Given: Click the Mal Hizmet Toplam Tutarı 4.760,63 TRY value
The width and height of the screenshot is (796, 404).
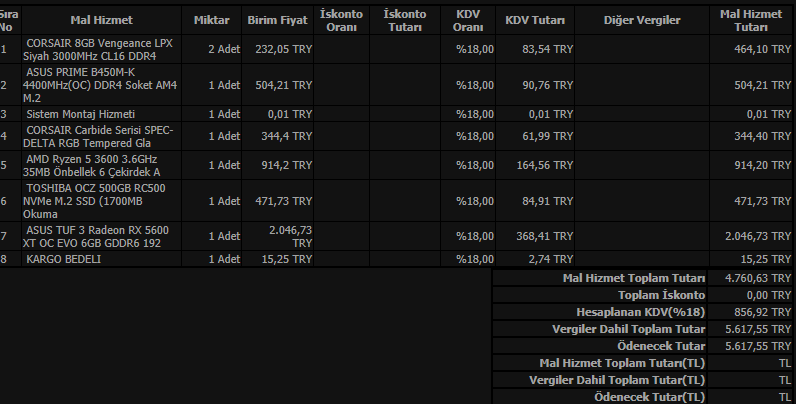Looking at the screenshot, I should (x=751, y=278).
